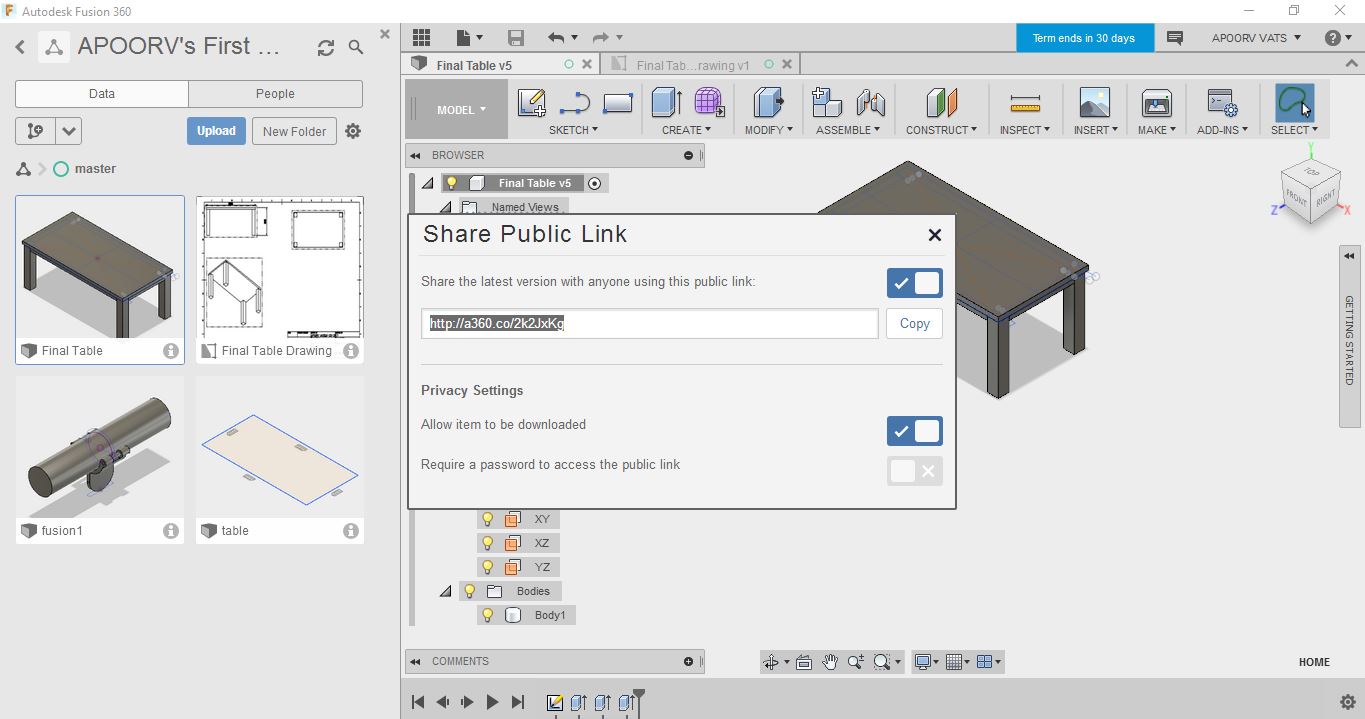Toggle the data panel grid icon
Image resolution: width=1365 pixels, height=719 pixels.
click(422, 37)
